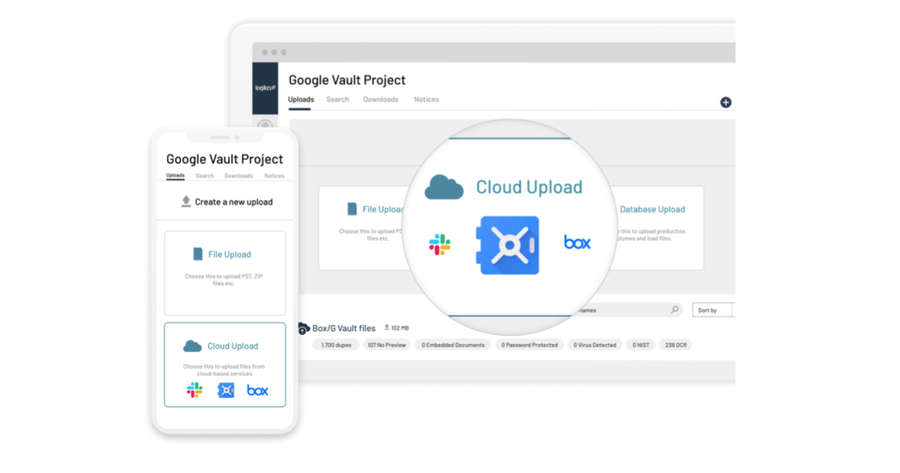Click the plus icon in desktop header

(x=726, y=102)
